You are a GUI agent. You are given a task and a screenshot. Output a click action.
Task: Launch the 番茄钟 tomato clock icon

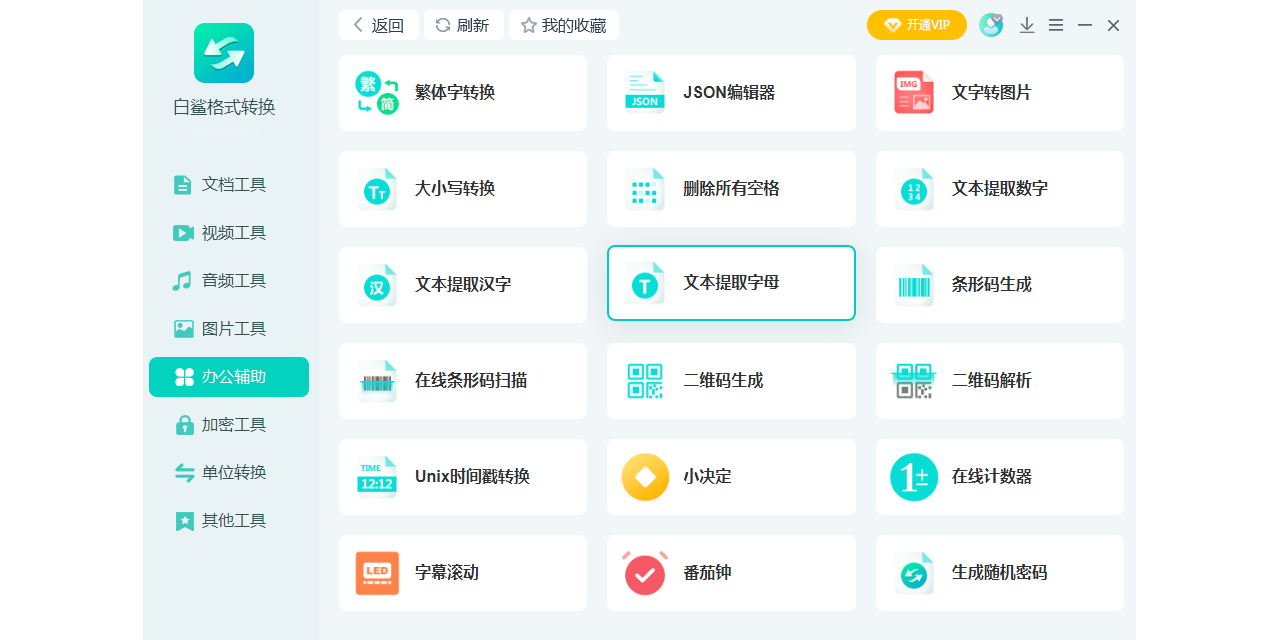(x=645, y=573)
